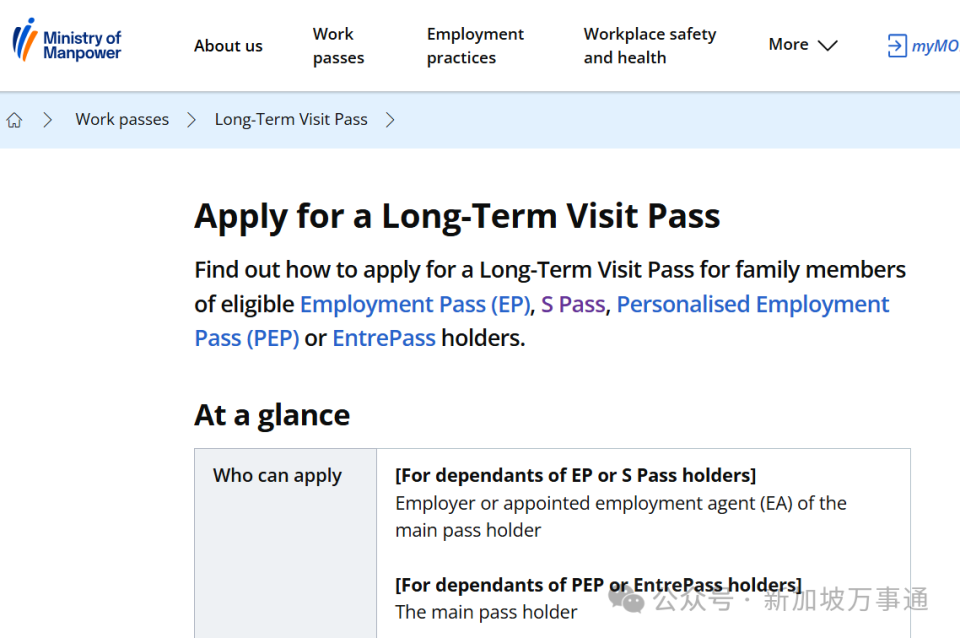Click the Work passes breadcrumb link

point(122,120)
